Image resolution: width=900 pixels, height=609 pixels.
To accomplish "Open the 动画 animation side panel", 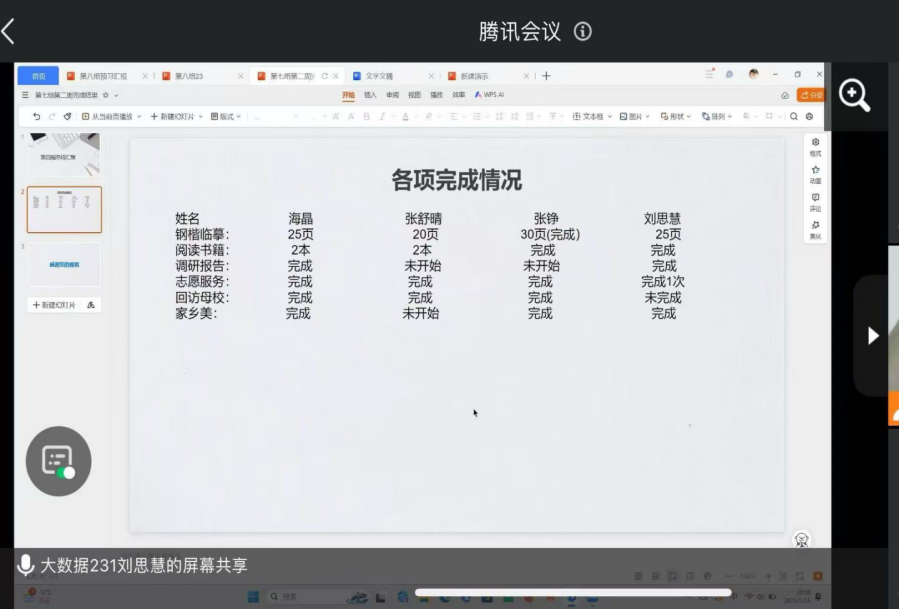I will coord(815,174).
